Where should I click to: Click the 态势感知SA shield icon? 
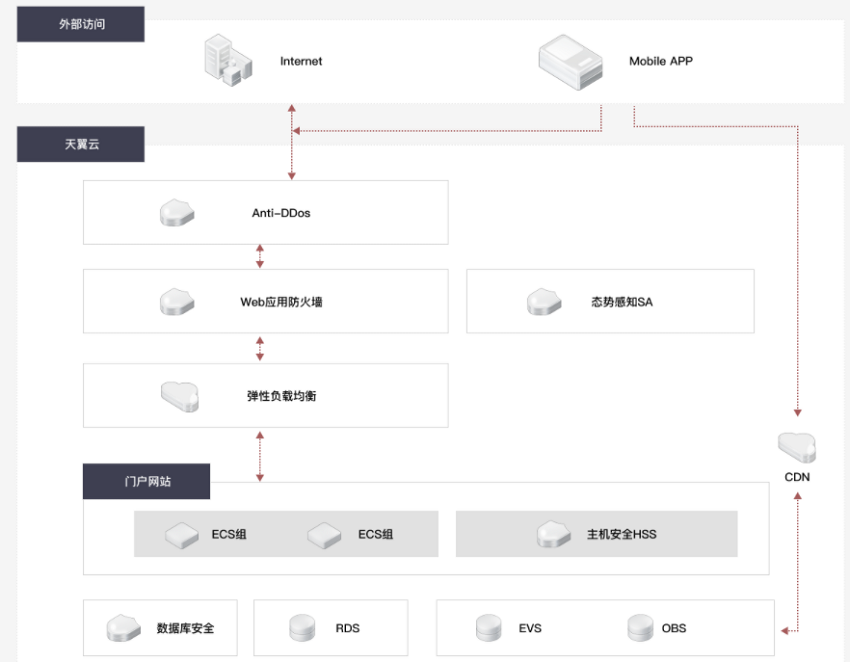(544, 302)
